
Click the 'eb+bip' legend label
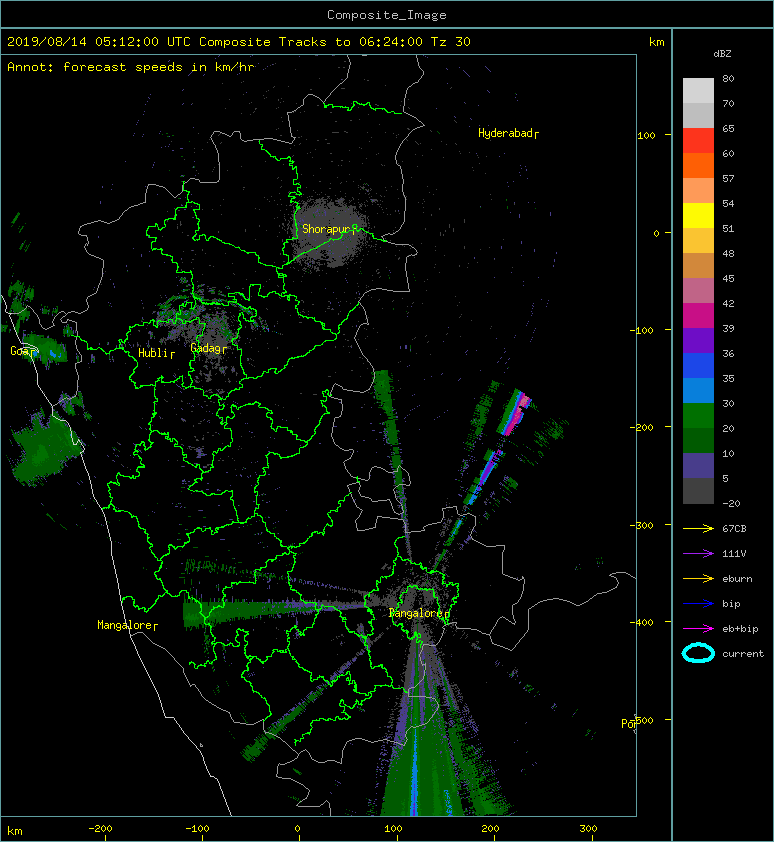tap(741, 629)
